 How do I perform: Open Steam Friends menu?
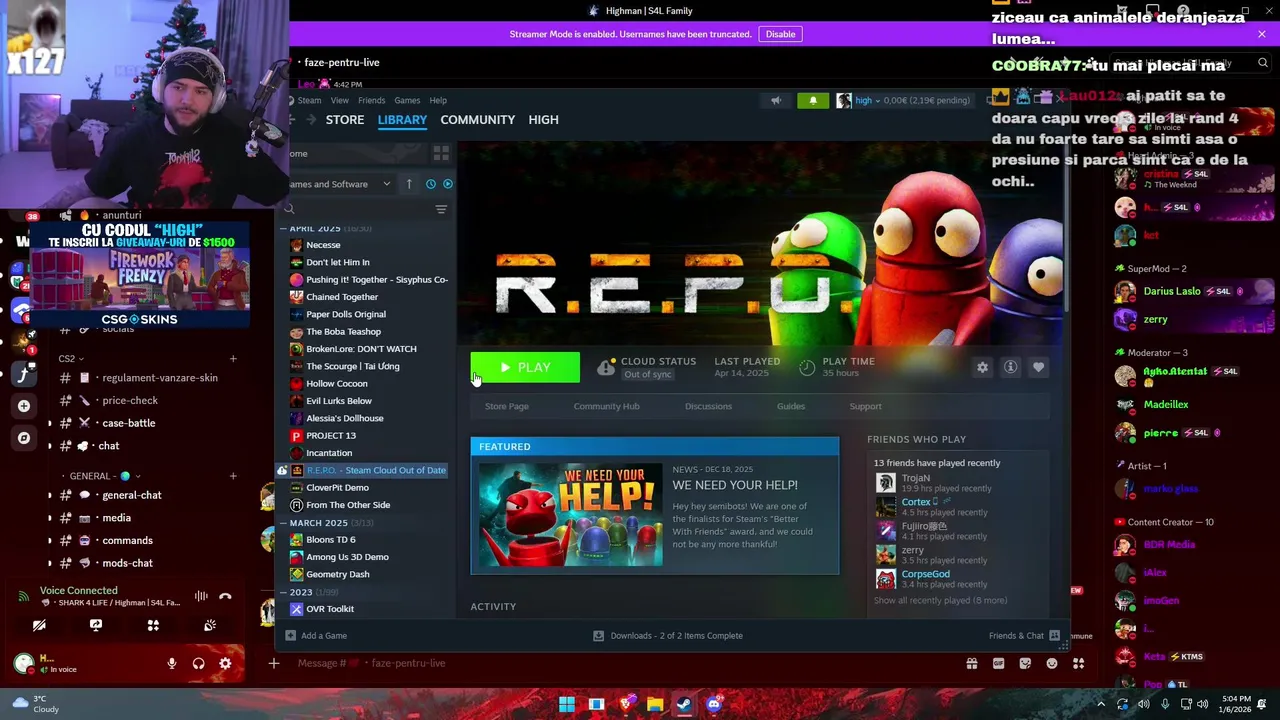371,100
